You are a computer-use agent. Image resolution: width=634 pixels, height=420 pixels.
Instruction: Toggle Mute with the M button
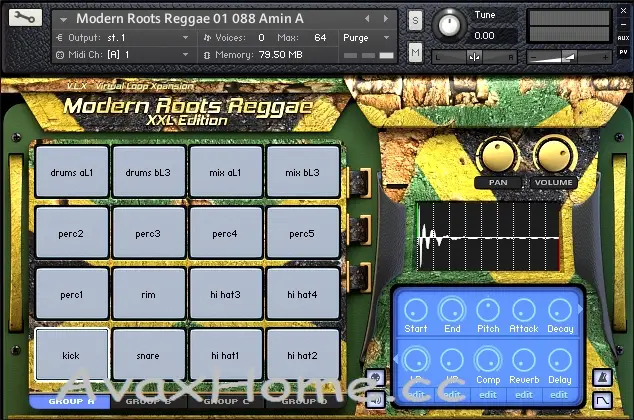[415, 52]
